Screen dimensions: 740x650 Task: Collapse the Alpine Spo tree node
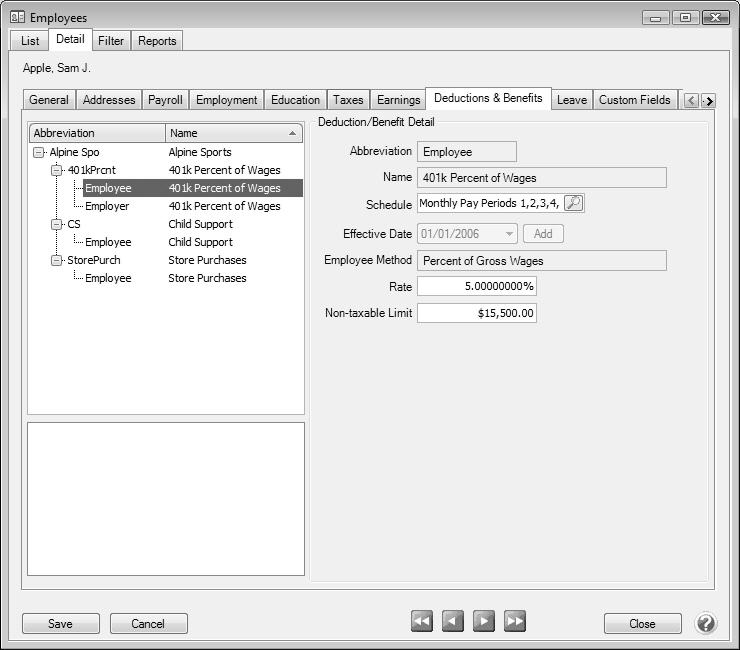pyautogui.click(x=39, y=153)
